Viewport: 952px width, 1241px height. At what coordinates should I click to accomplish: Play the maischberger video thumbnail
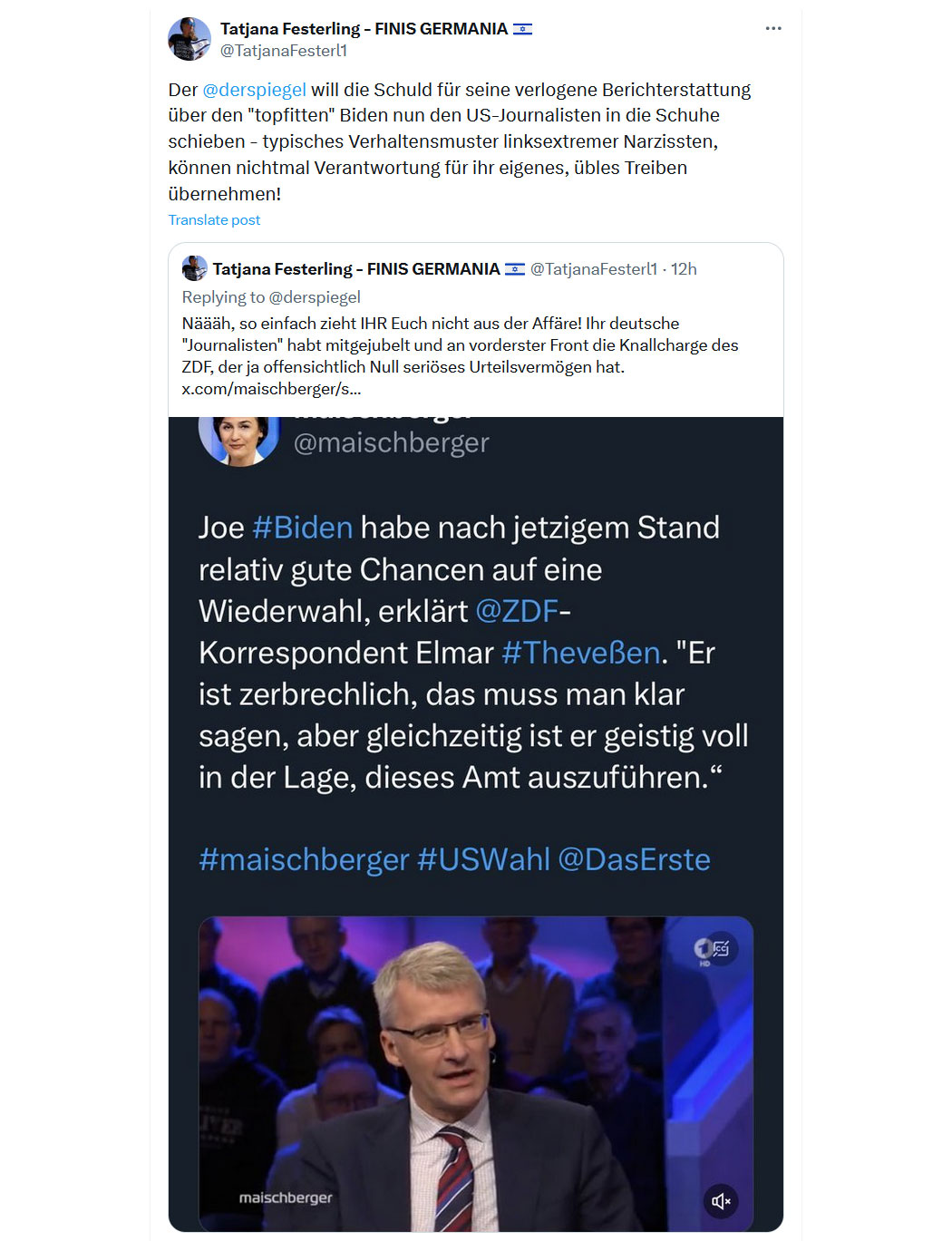(476, 1074)
